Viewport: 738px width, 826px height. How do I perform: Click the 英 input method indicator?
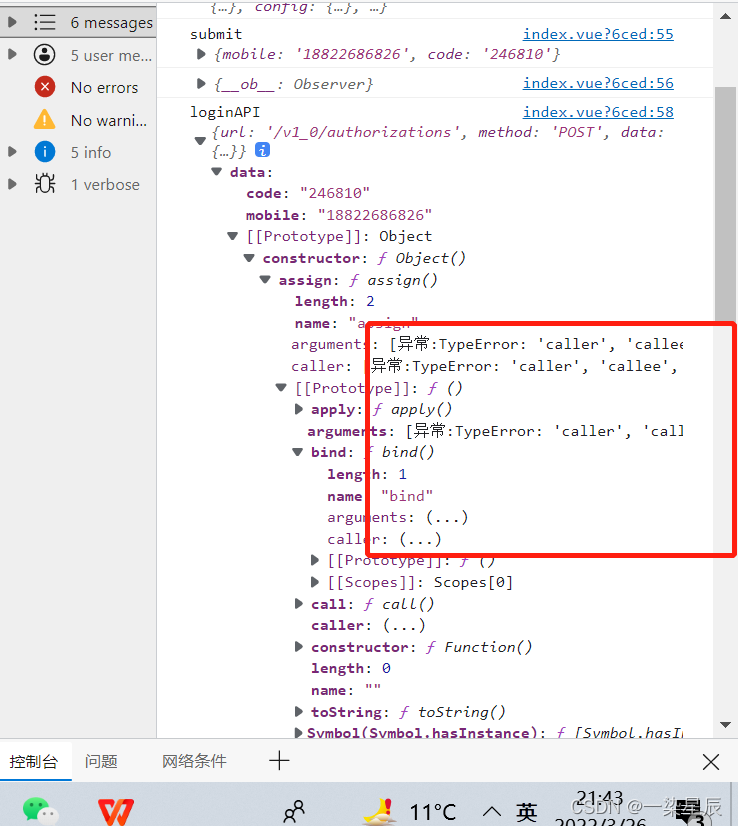[527, 812]
